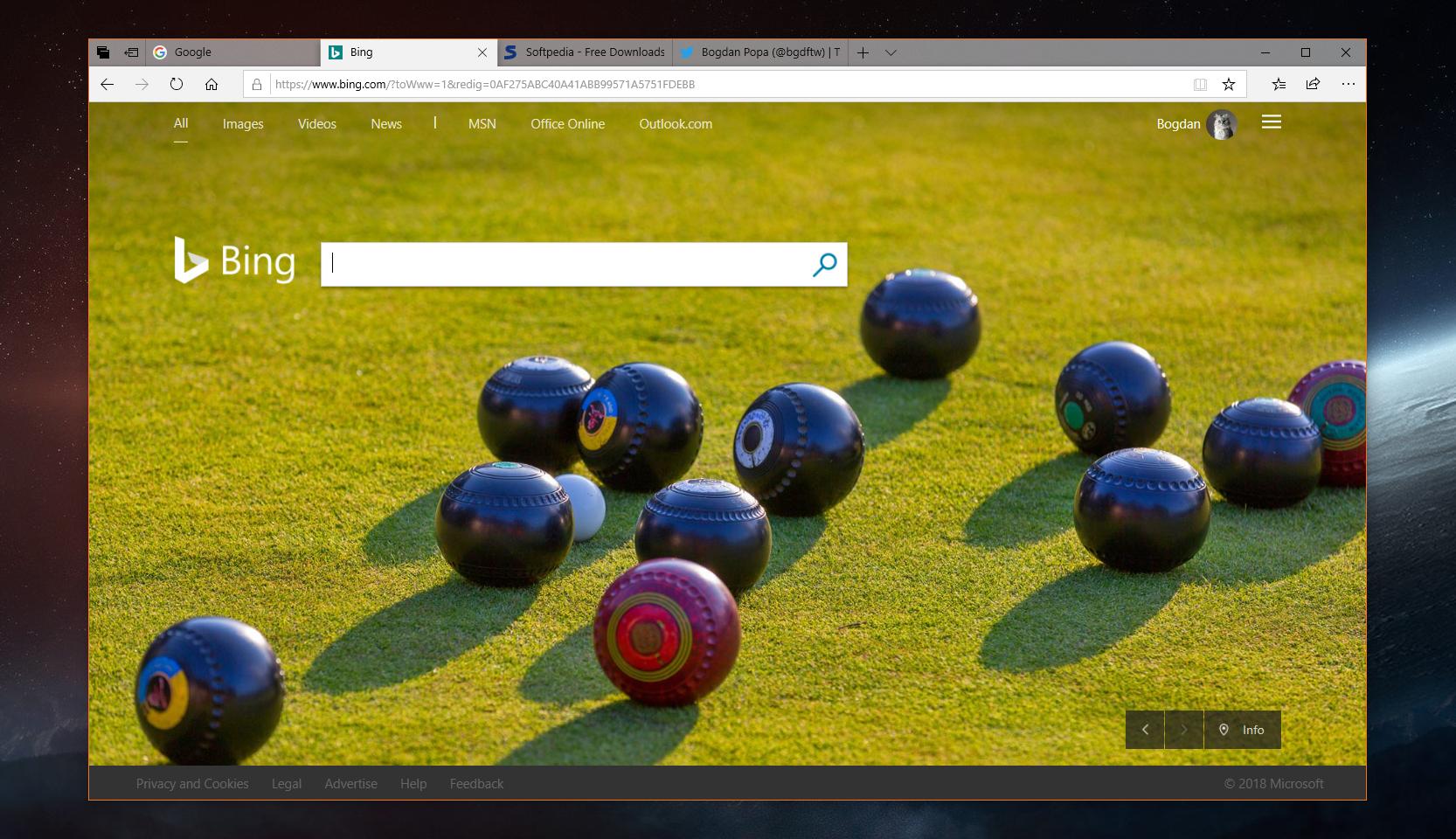Show previous Bing background image

[1145, 730]
